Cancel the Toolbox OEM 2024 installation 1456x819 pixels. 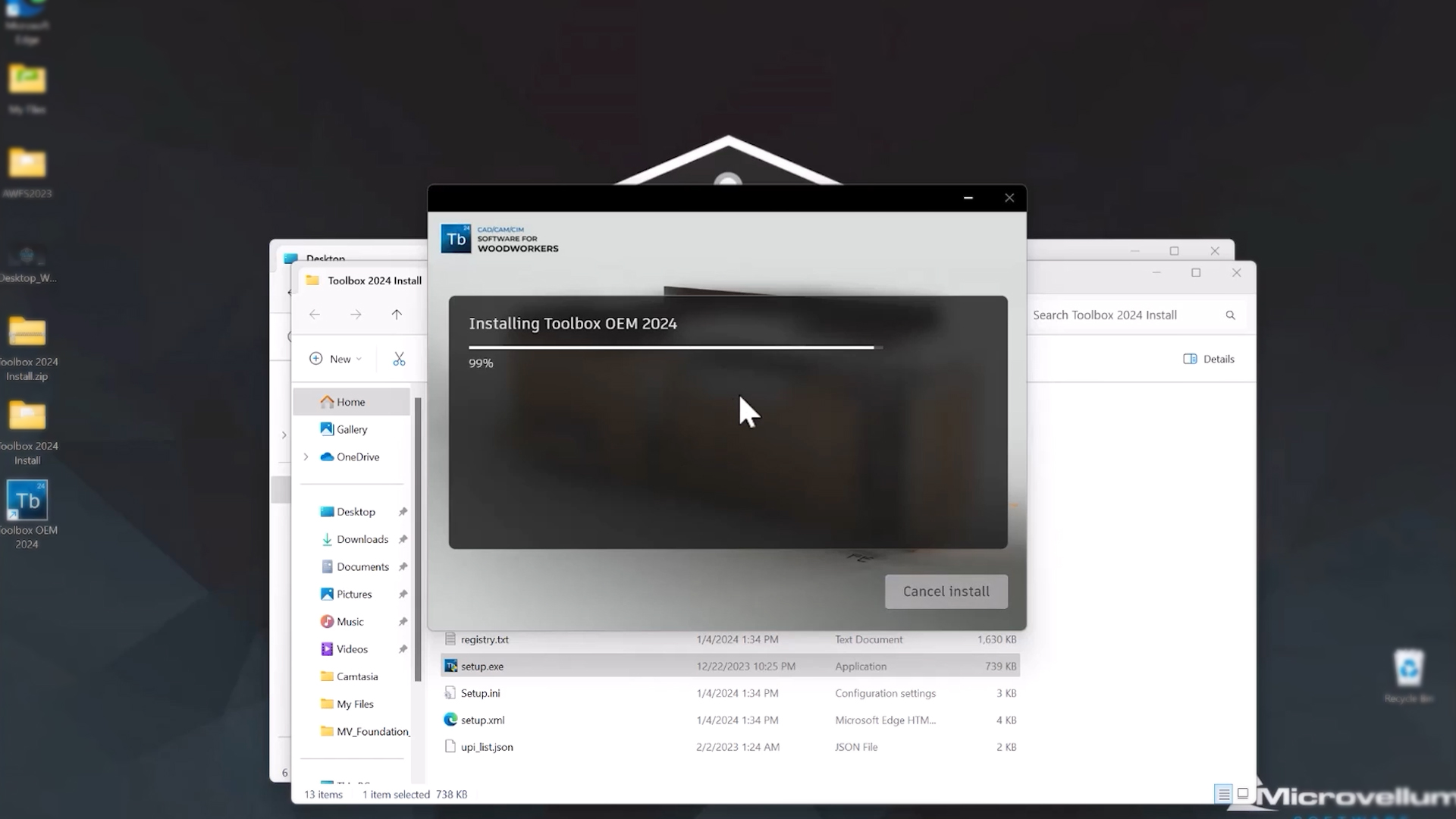pos(946,591)
